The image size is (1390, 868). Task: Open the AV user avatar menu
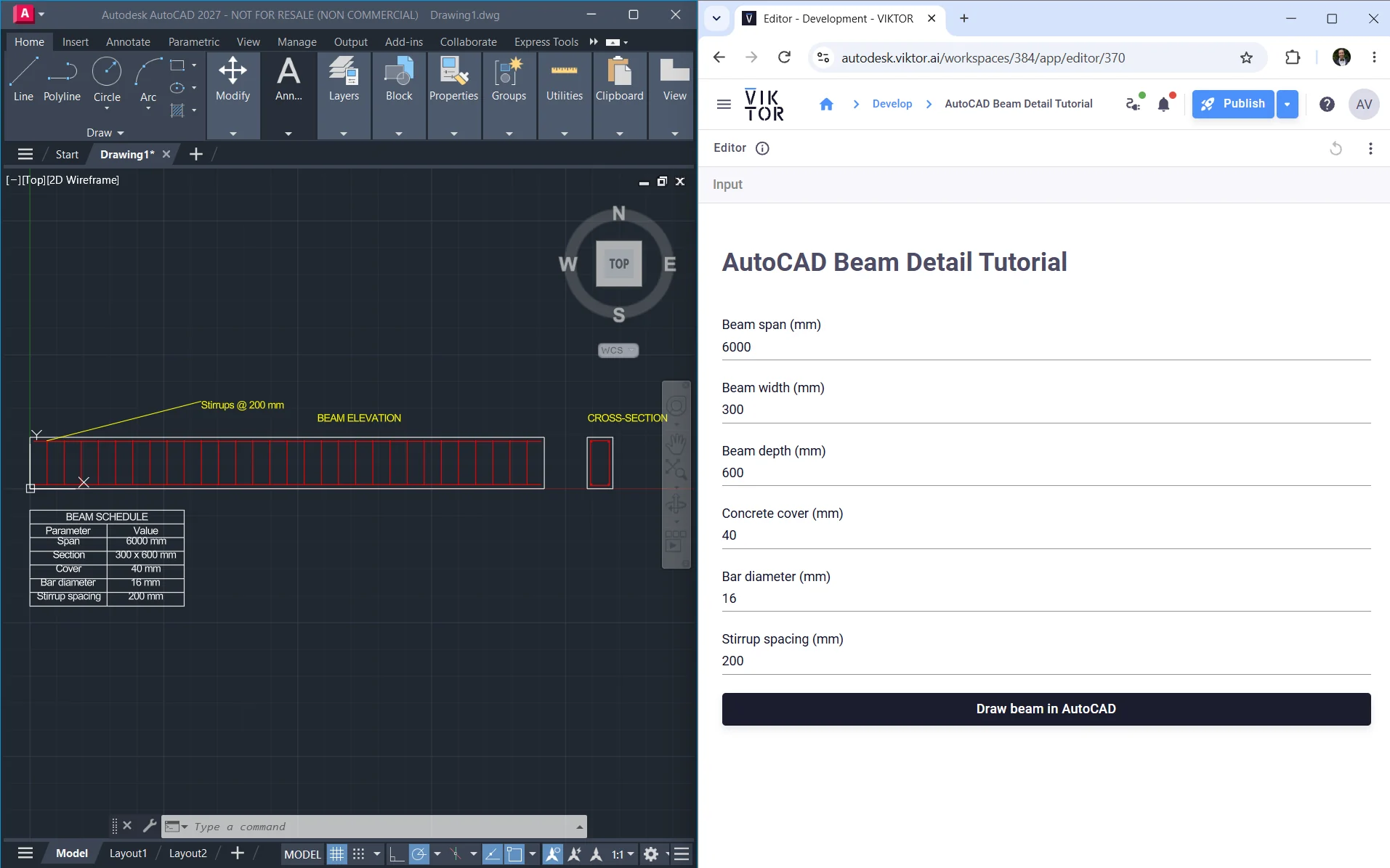coord(1364,104)
